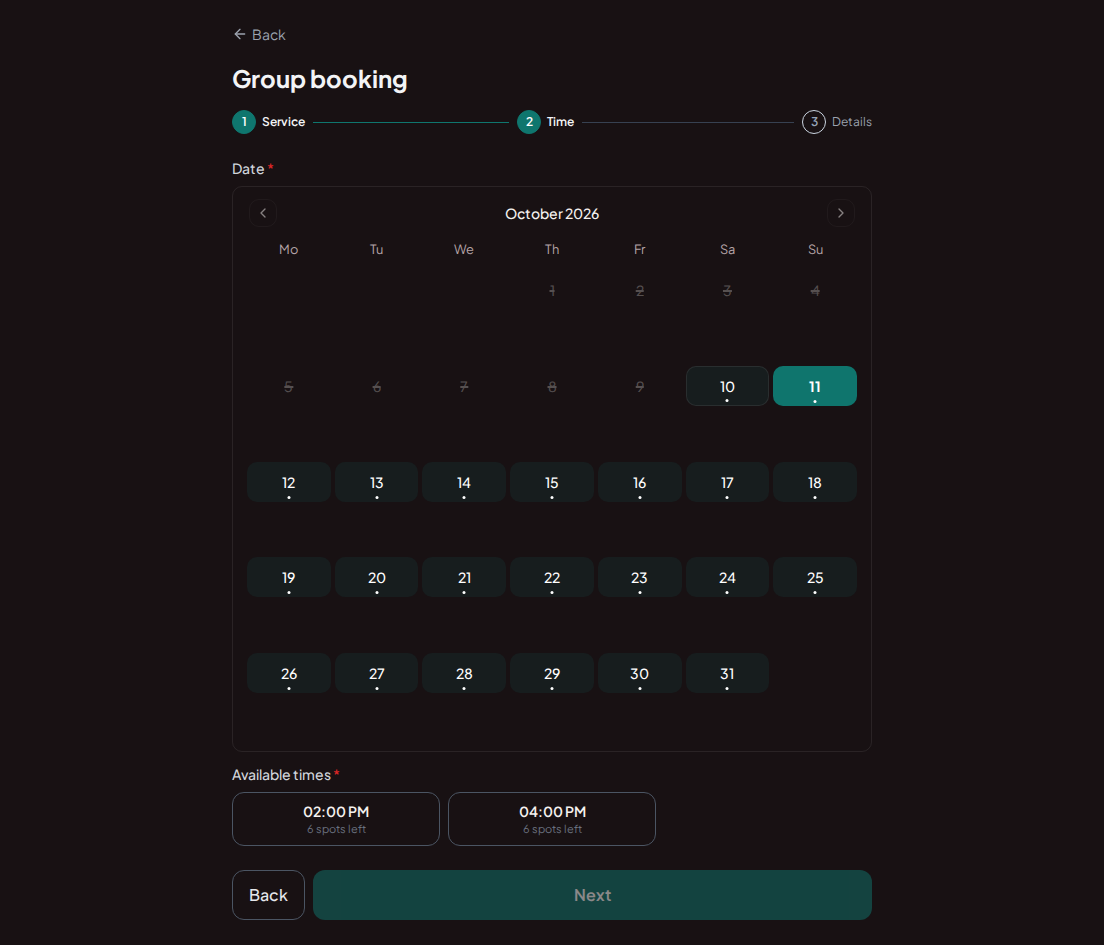This screenshot has height=945, width=1104.
Task: Select October 21 date cell
Action: [464, 577]
